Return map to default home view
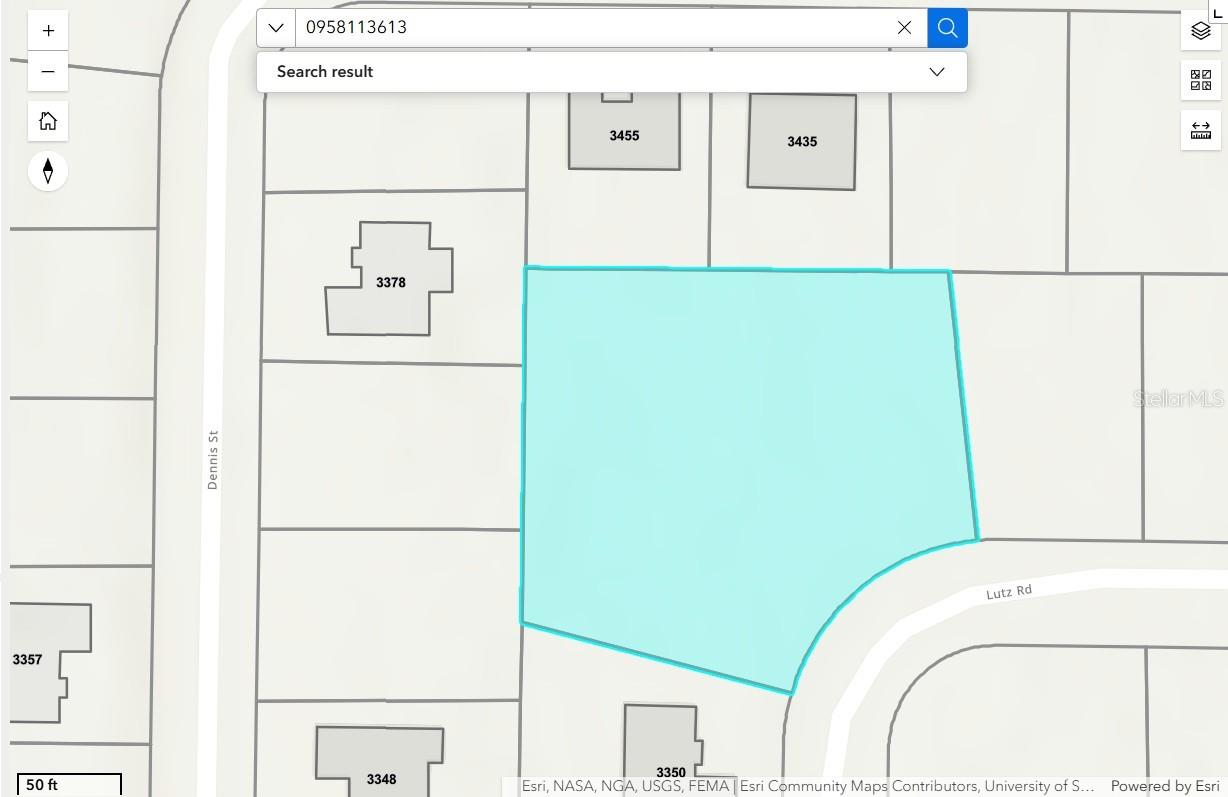This screenshot has height=797, width=1228. tap(48, 122)
